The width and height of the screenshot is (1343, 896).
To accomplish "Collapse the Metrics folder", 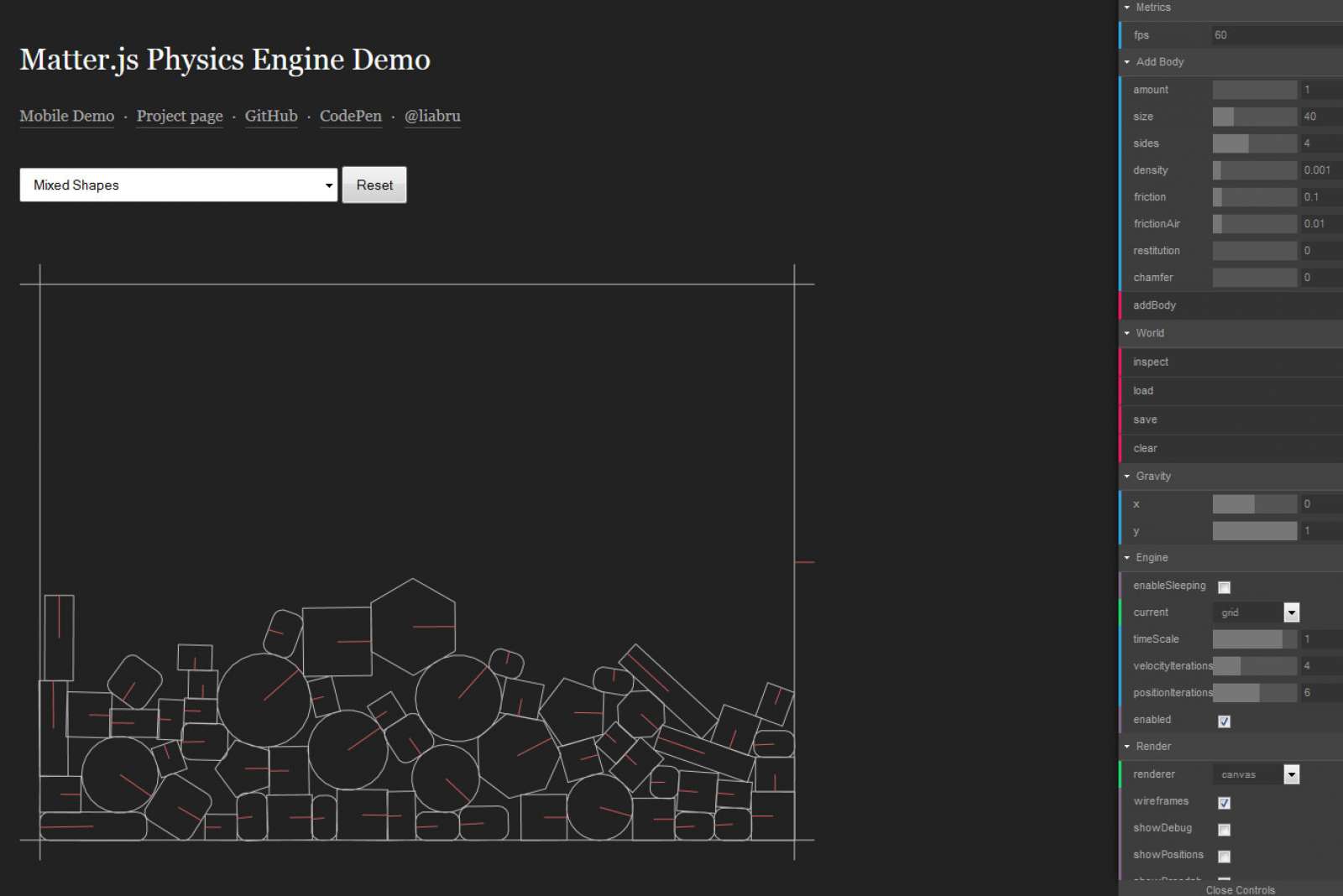I will [1231, 8].
